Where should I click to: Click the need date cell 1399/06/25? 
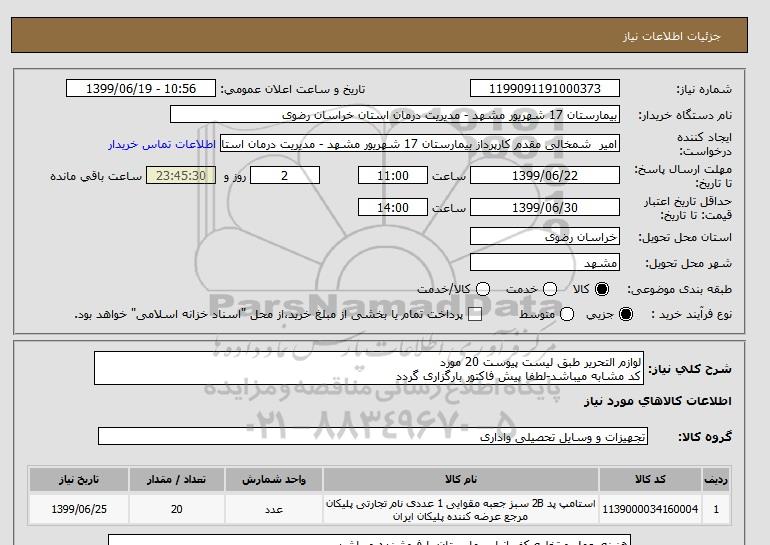(x=79, y=510)
